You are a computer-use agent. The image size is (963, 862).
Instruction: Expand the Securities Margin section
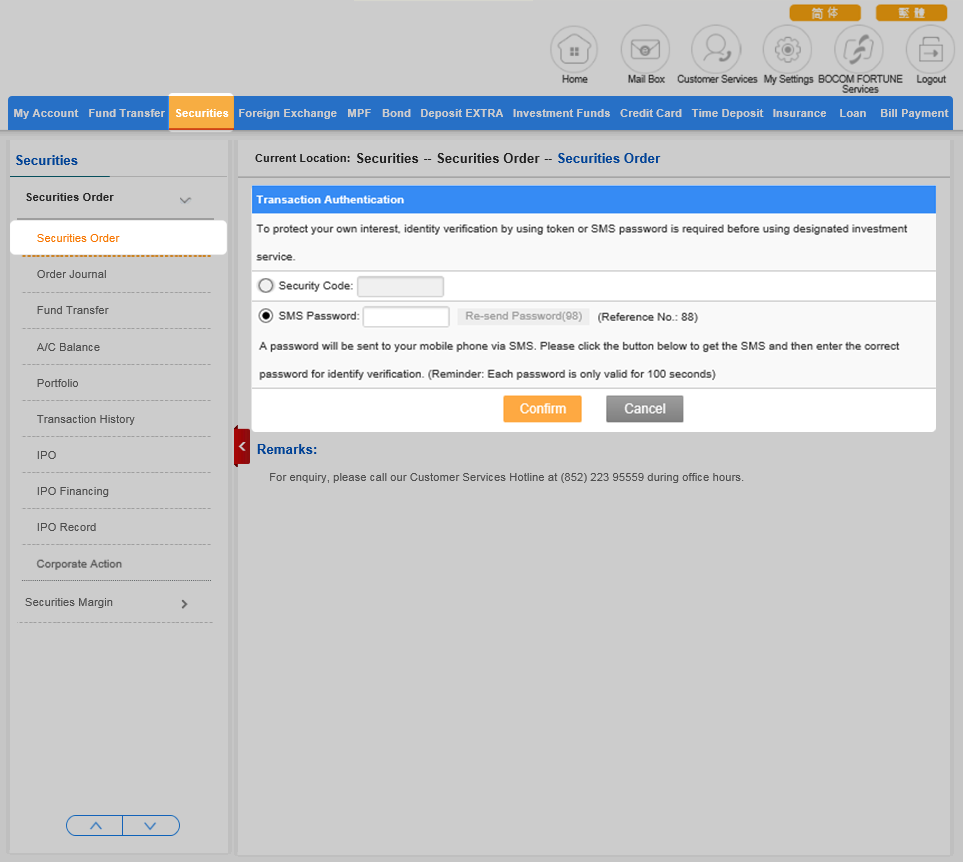pyautogui.click(x=184, y=604)
